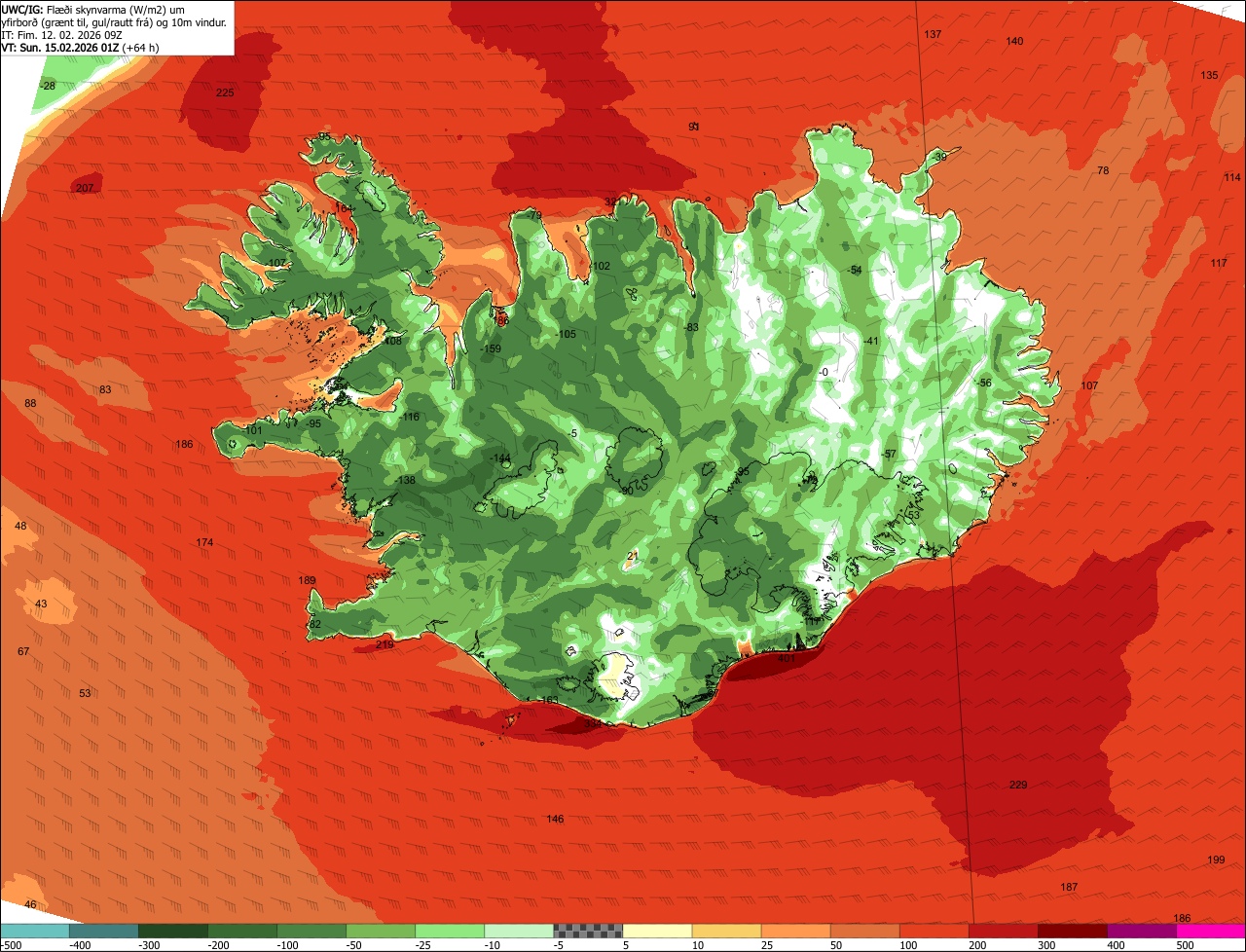
Task: Select the magenta swatch above 500
Action: tap(1210, 932)
